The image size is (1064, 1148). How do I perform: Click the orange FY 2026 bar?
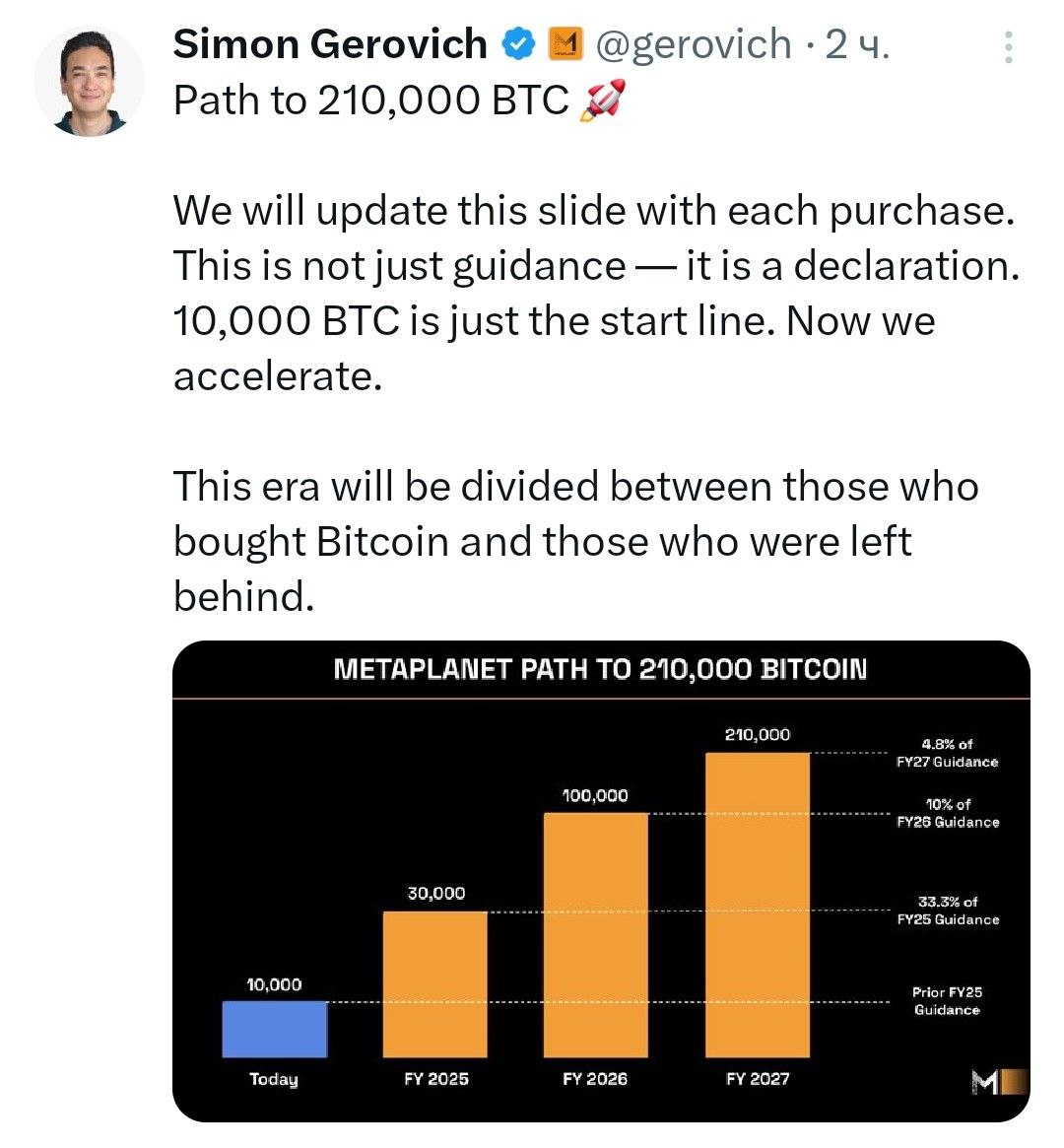(x=596, y=935)
